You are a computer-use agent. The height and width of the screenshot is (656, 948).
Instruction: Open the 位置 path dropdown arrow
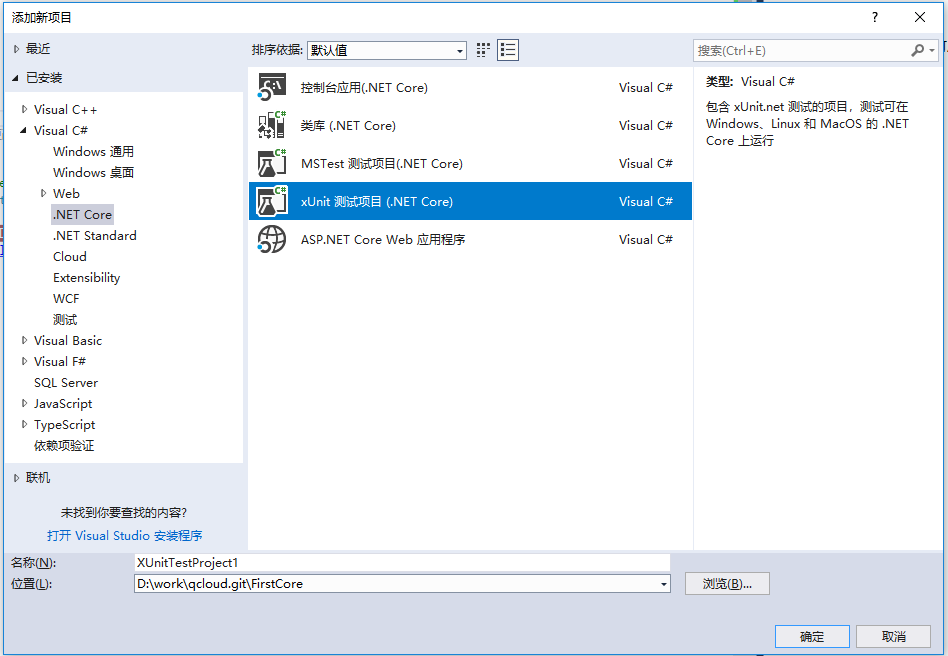click(x=664, y=584)
